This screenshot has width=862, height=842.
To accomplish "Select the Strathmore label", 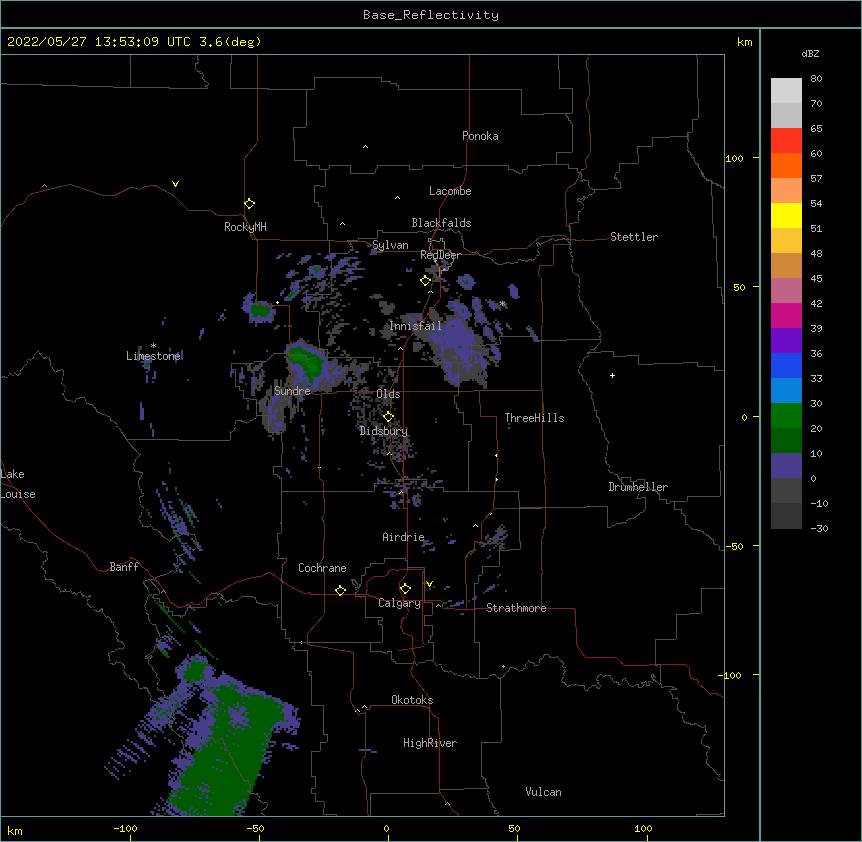I will 516,608.
